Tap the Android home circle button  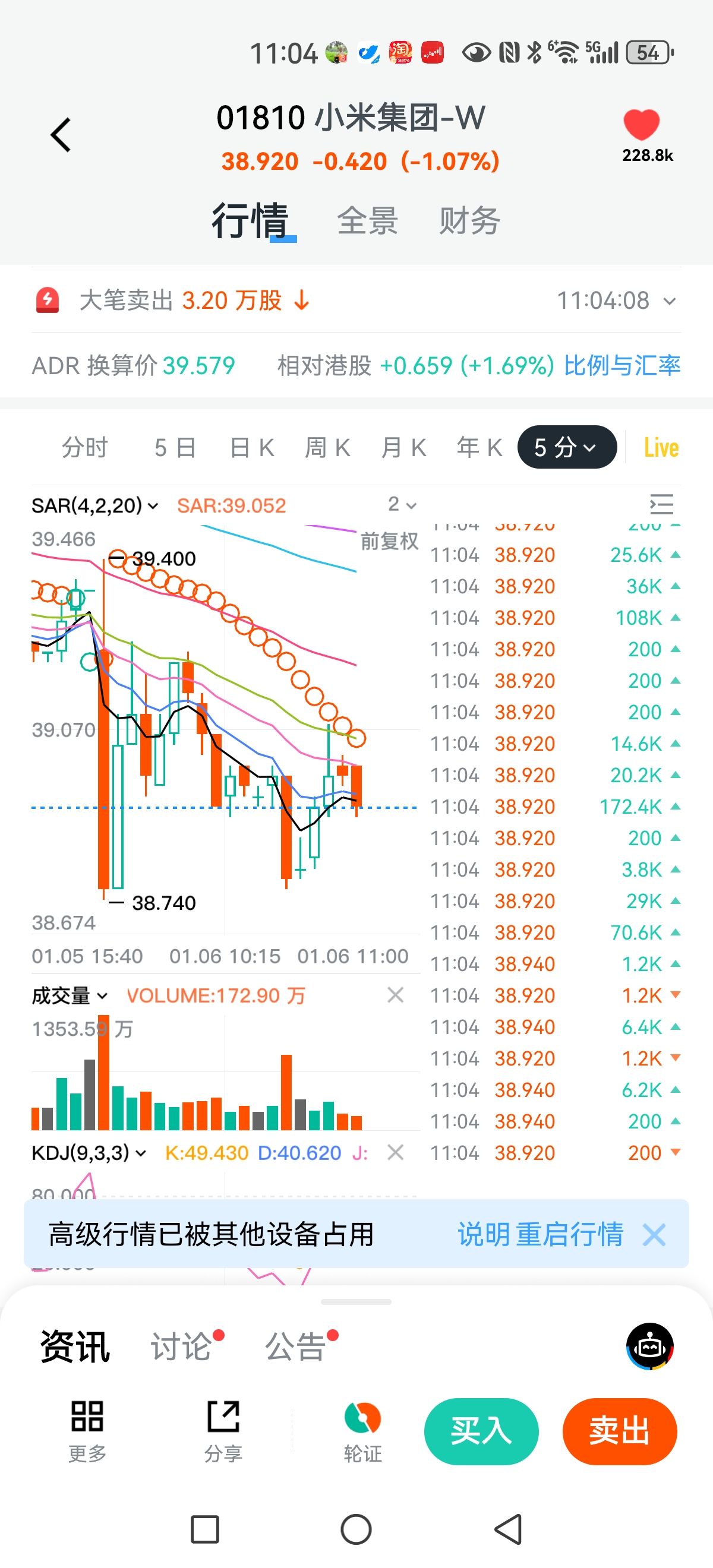[x=356, y=1529]
